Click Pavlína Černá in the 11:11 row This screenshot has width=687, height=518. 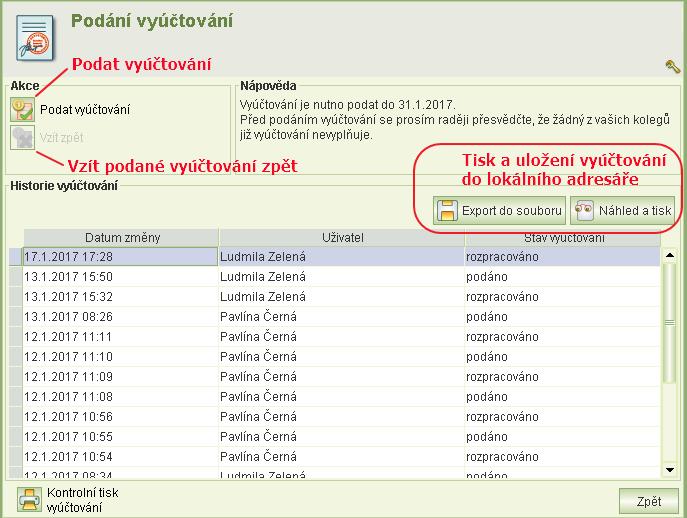click(259, 337)
